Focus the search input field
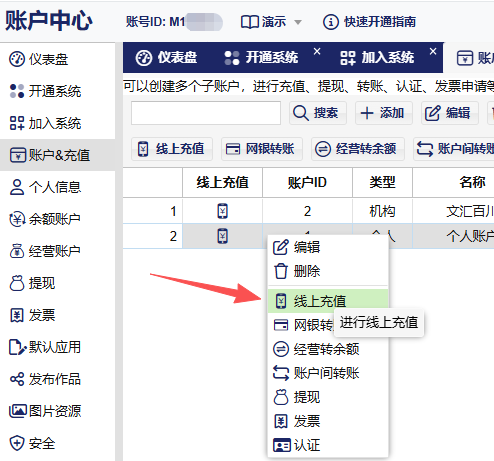Screen dimensions: 494x461 pyautogui.click(x=206, y=113)
